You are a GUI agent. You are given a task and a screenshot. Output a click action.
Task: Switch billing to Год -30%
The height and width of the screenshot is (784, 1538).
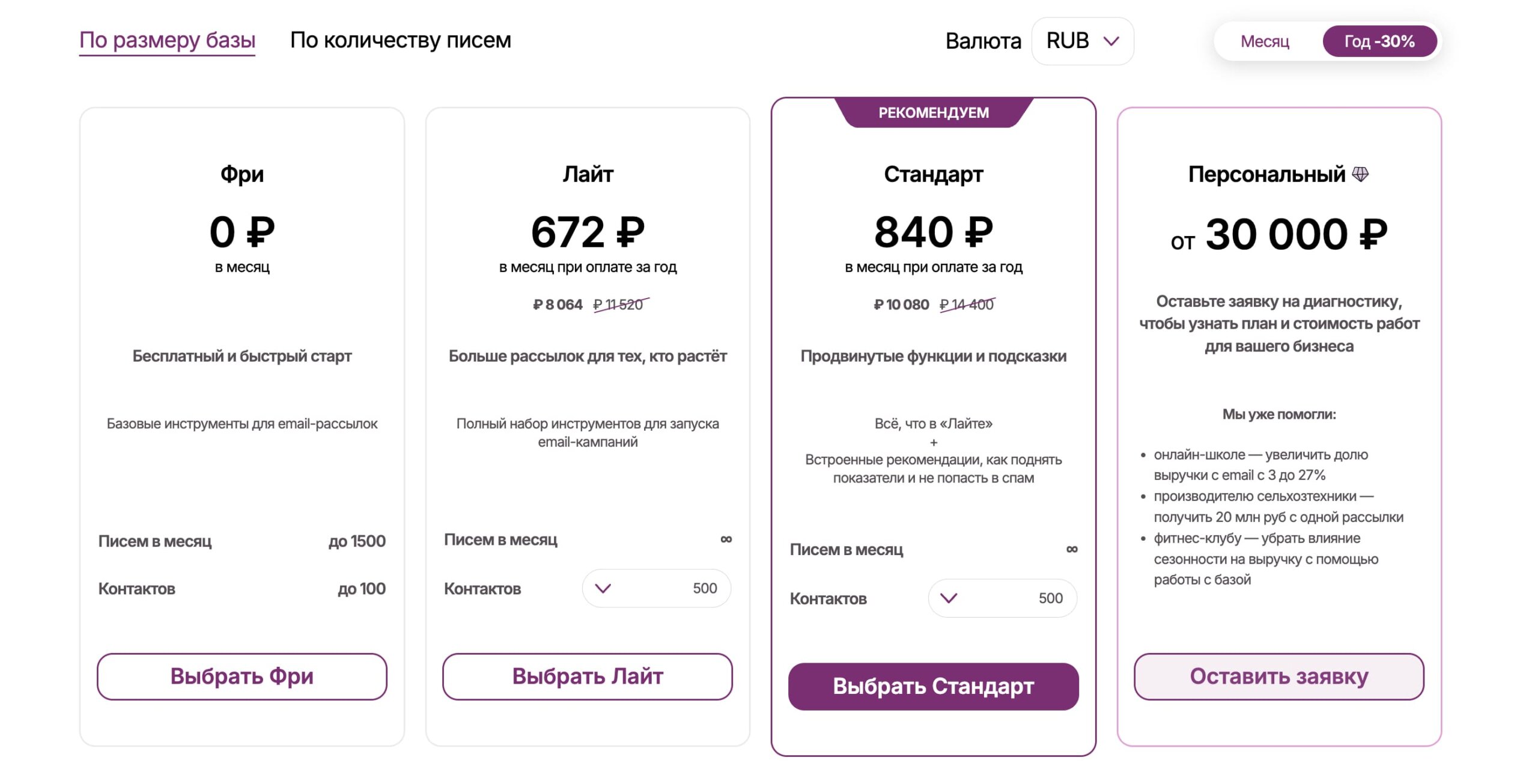coord(1379,41)
